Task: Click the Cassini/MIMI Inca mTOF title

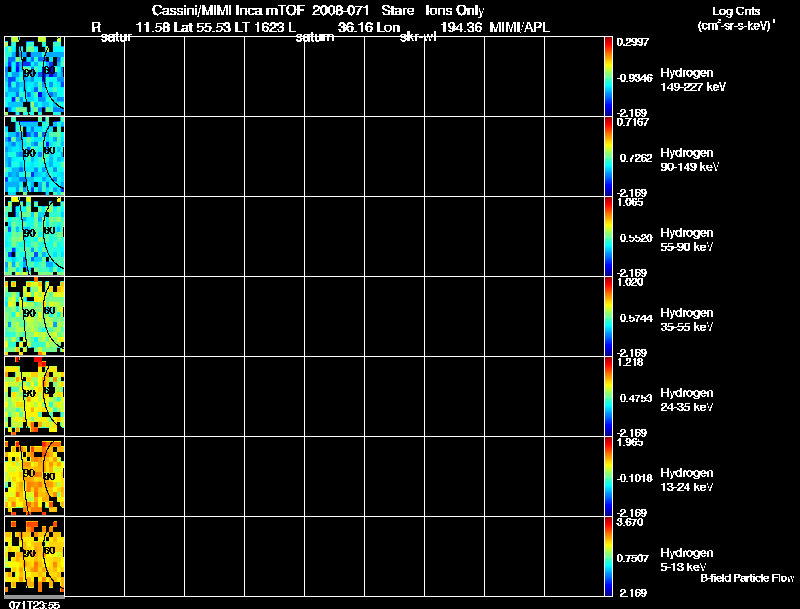Action: click(228, 10)
